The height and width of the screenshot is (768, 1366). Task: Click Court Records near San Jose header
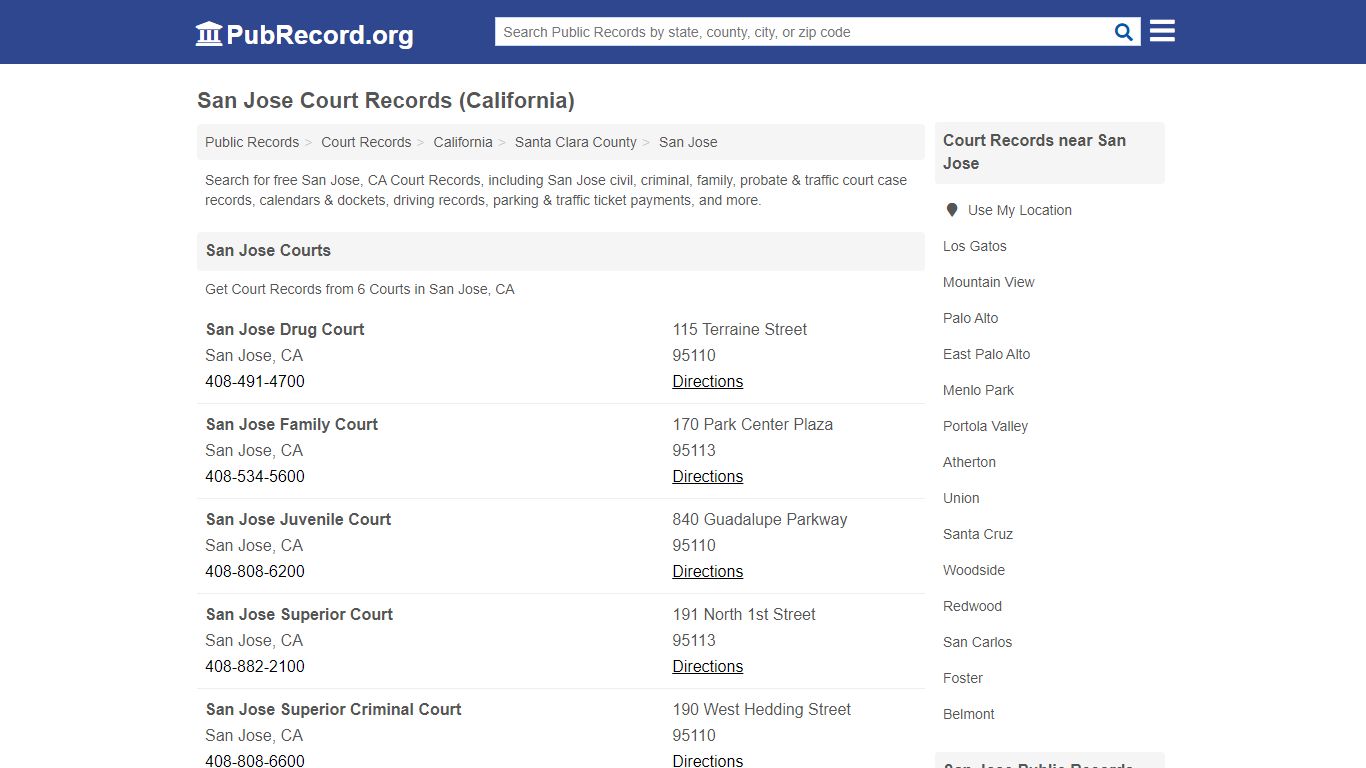click(1050, 152)
